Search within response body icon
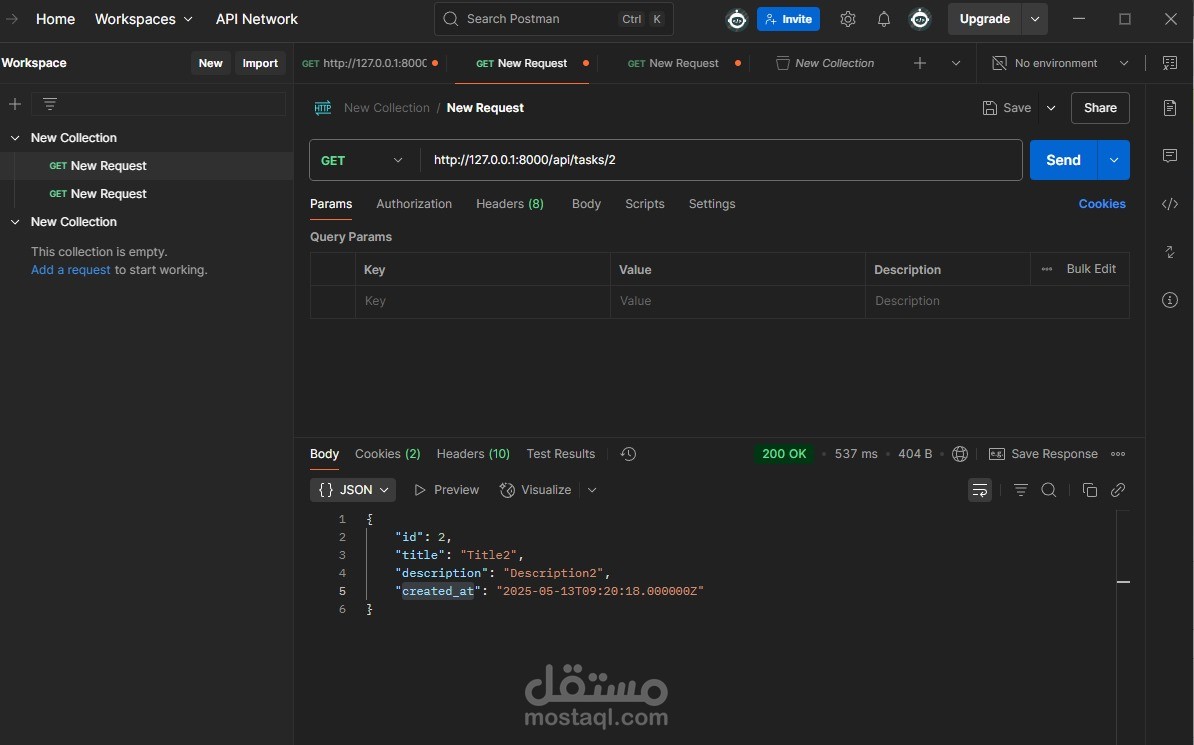 [x=1049, y=490]
